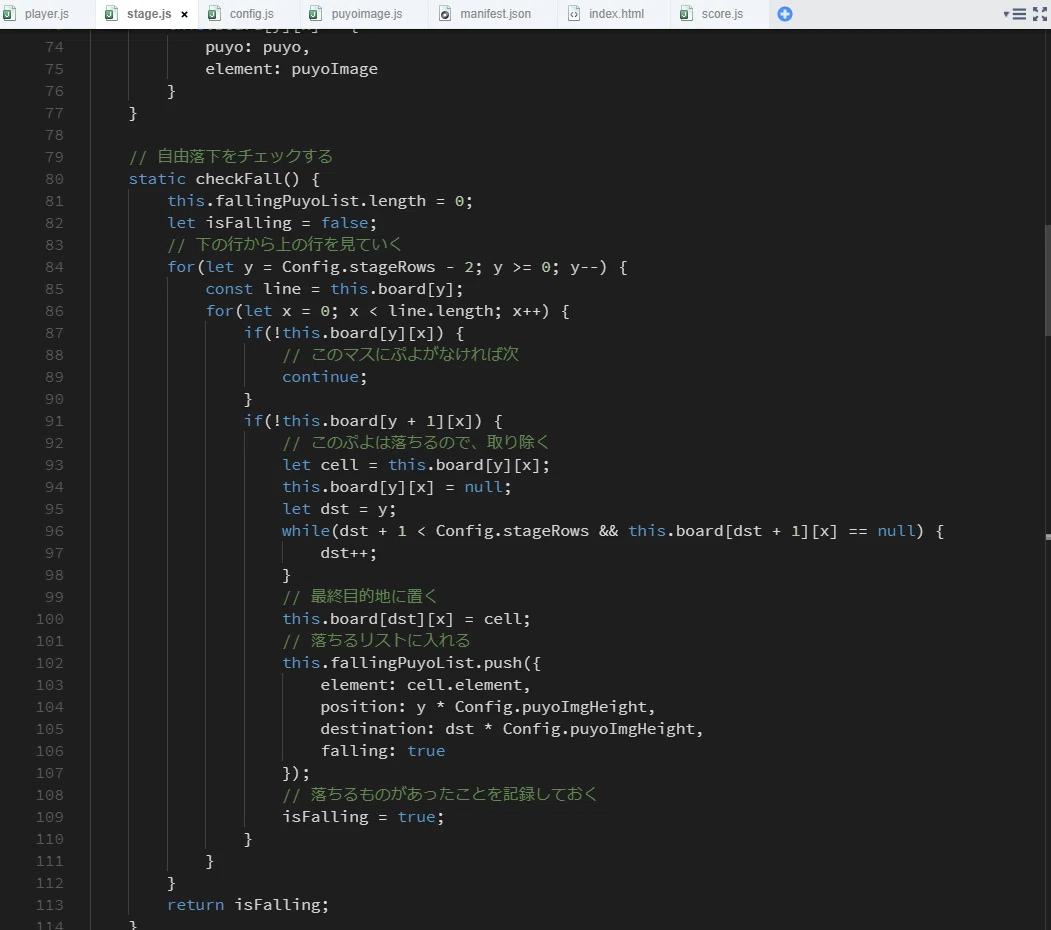Click 'isFalling = true;' on line 109
1051x930 pixels.
(x=363, y=817)
